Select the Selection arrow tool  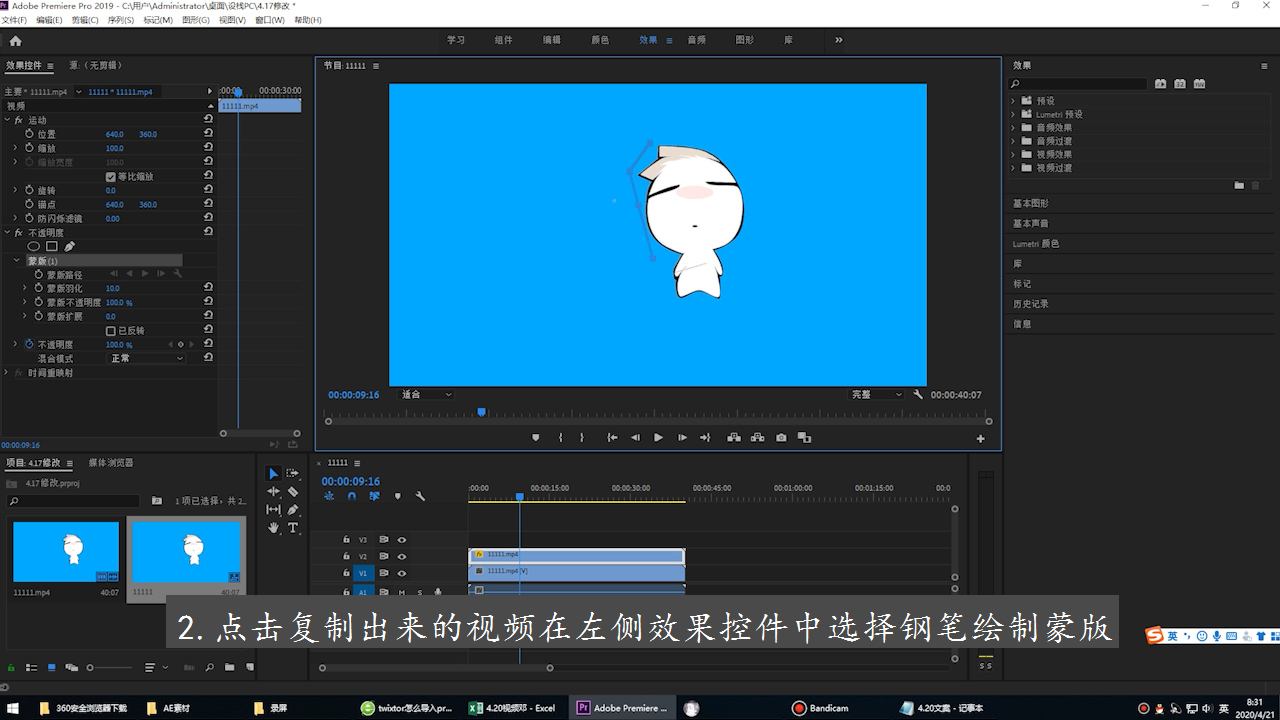(273, 473)
